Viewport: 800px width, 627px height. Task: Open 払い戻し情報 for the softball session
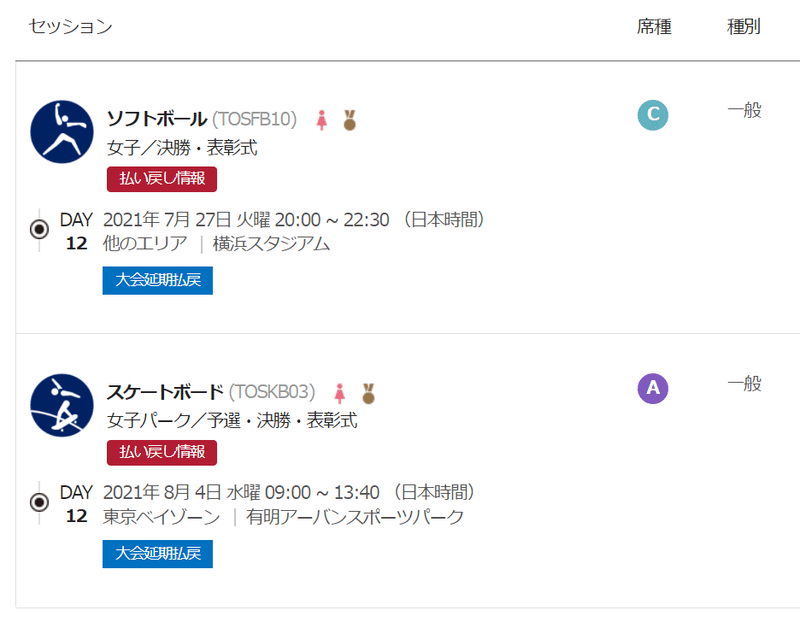click(162, 179)
